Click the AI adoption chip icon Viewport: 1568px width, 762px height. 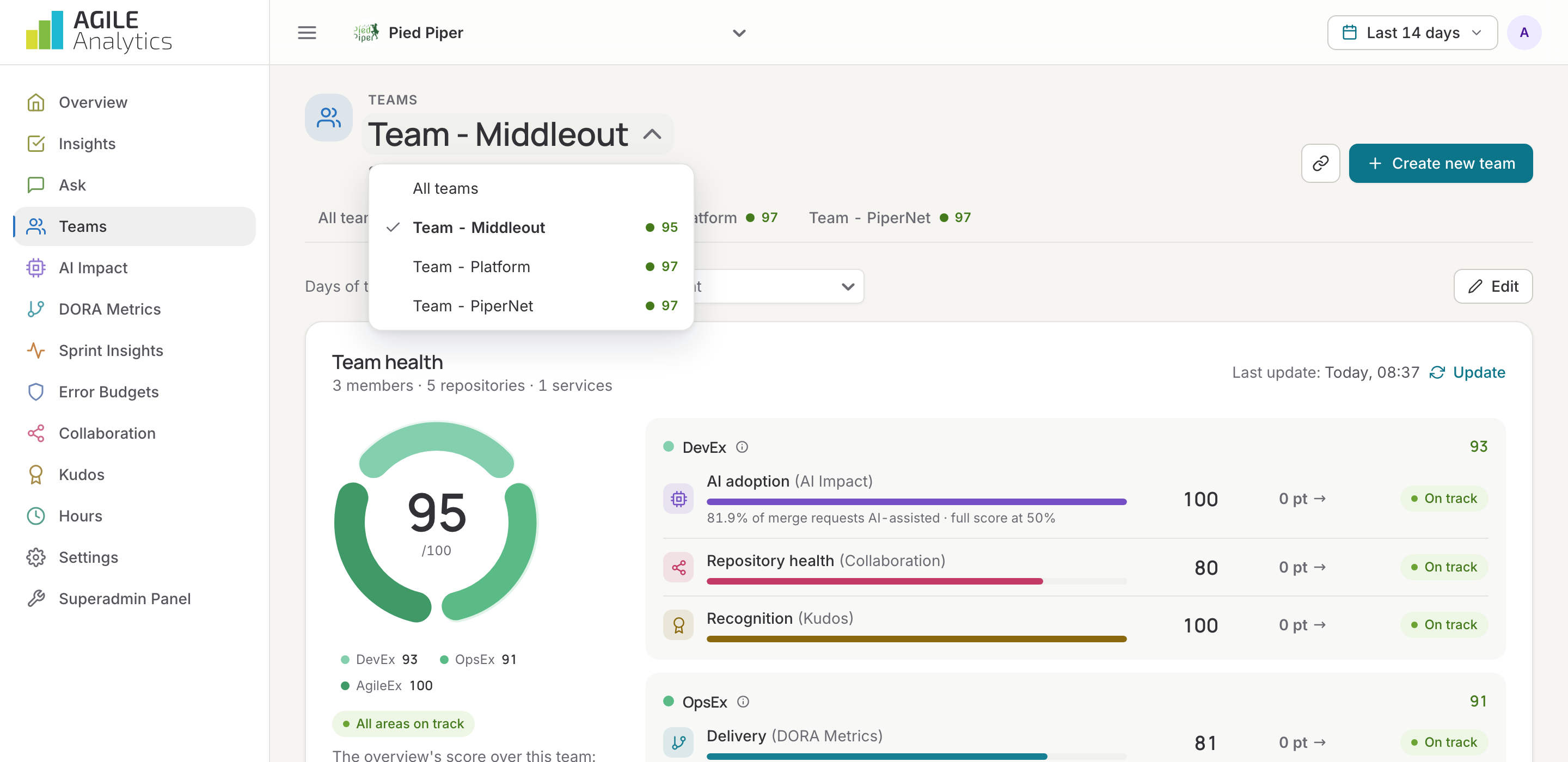(x=678, y=499)
